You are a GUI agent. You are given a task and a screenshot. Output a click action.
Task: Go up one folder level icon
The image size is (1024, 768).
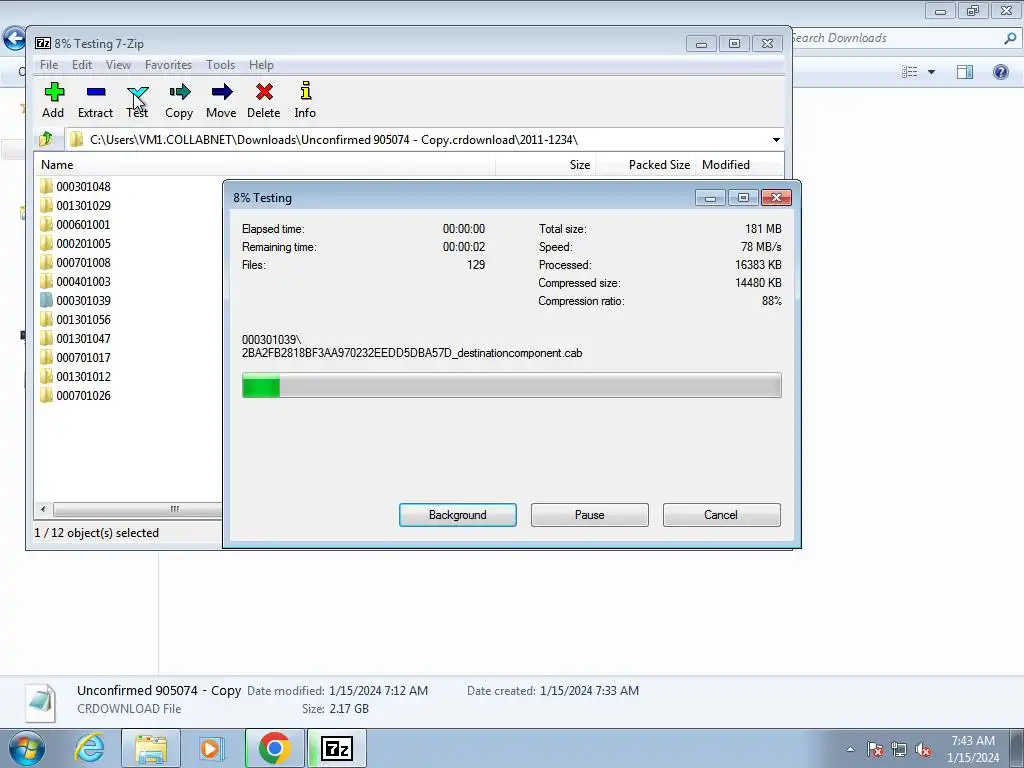click(x=46, y=139)
